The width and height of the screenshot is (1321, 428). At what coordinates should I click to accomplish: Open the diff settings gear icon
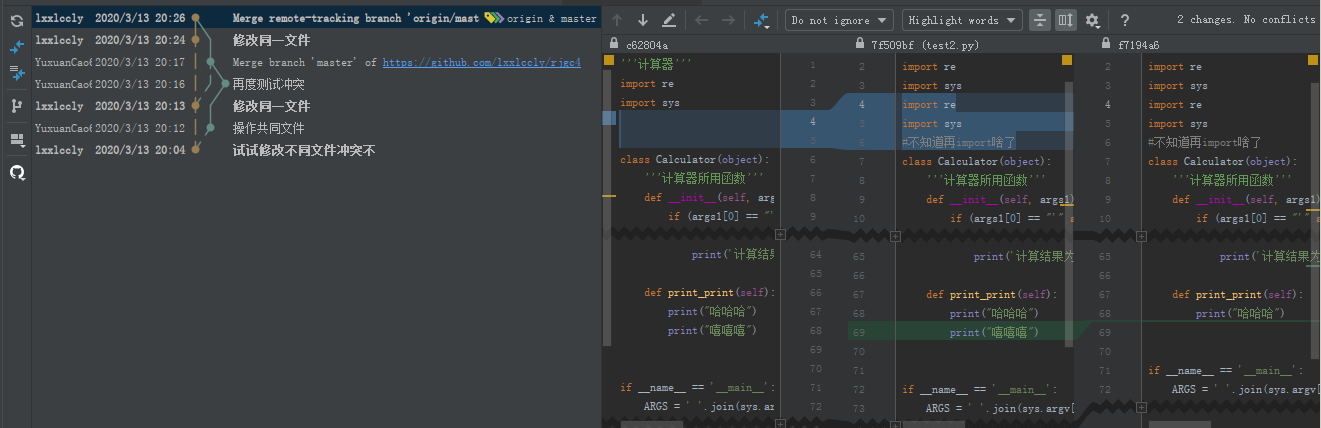(x=1092, y=20)
